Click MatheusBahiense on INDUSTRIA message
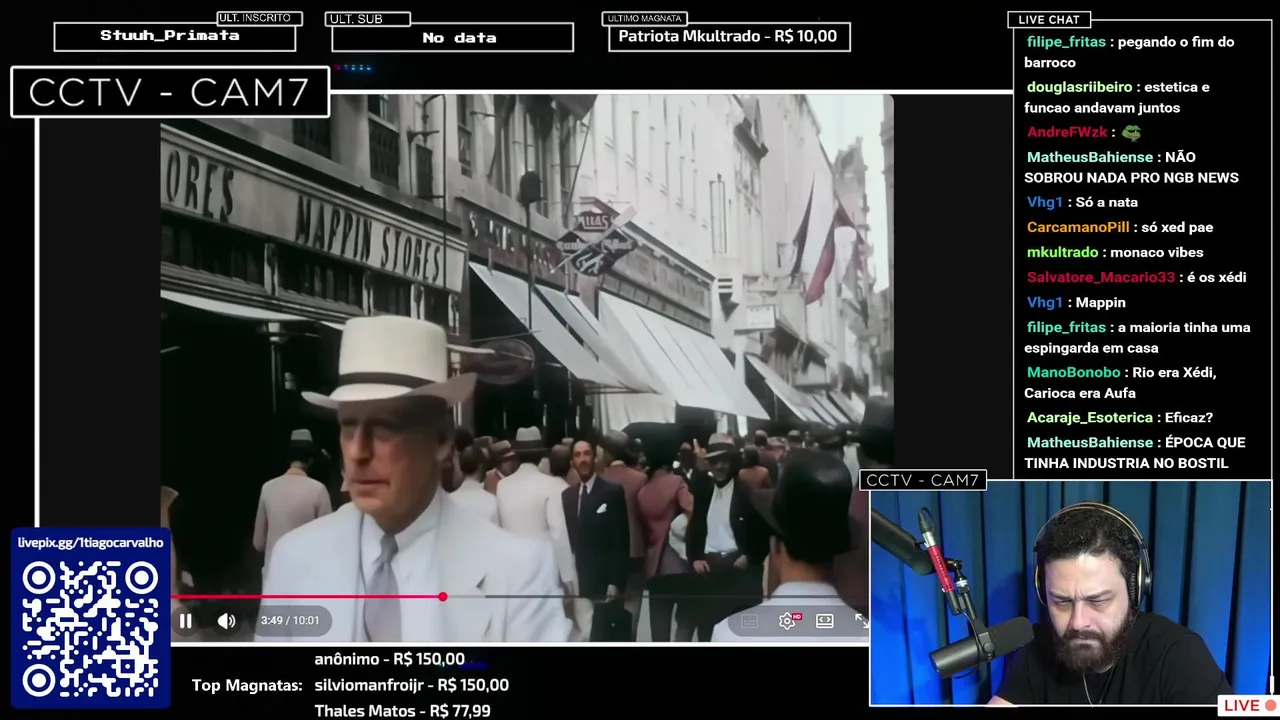 [x=1090, y=442]
